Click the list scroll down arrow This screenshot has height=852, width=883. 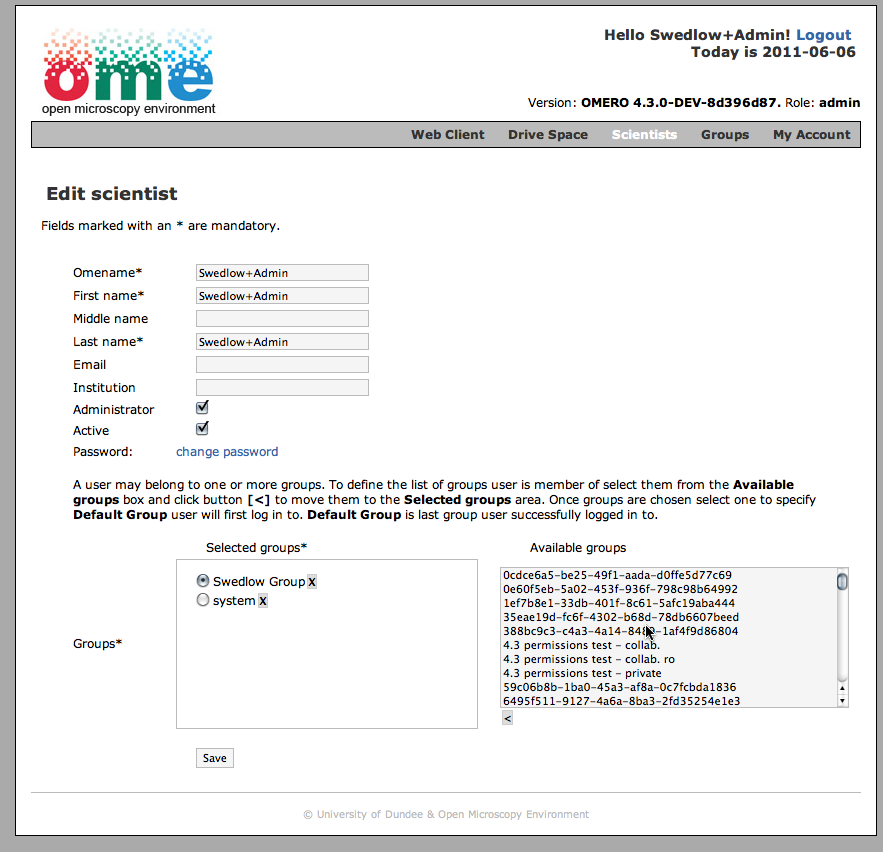842,701
